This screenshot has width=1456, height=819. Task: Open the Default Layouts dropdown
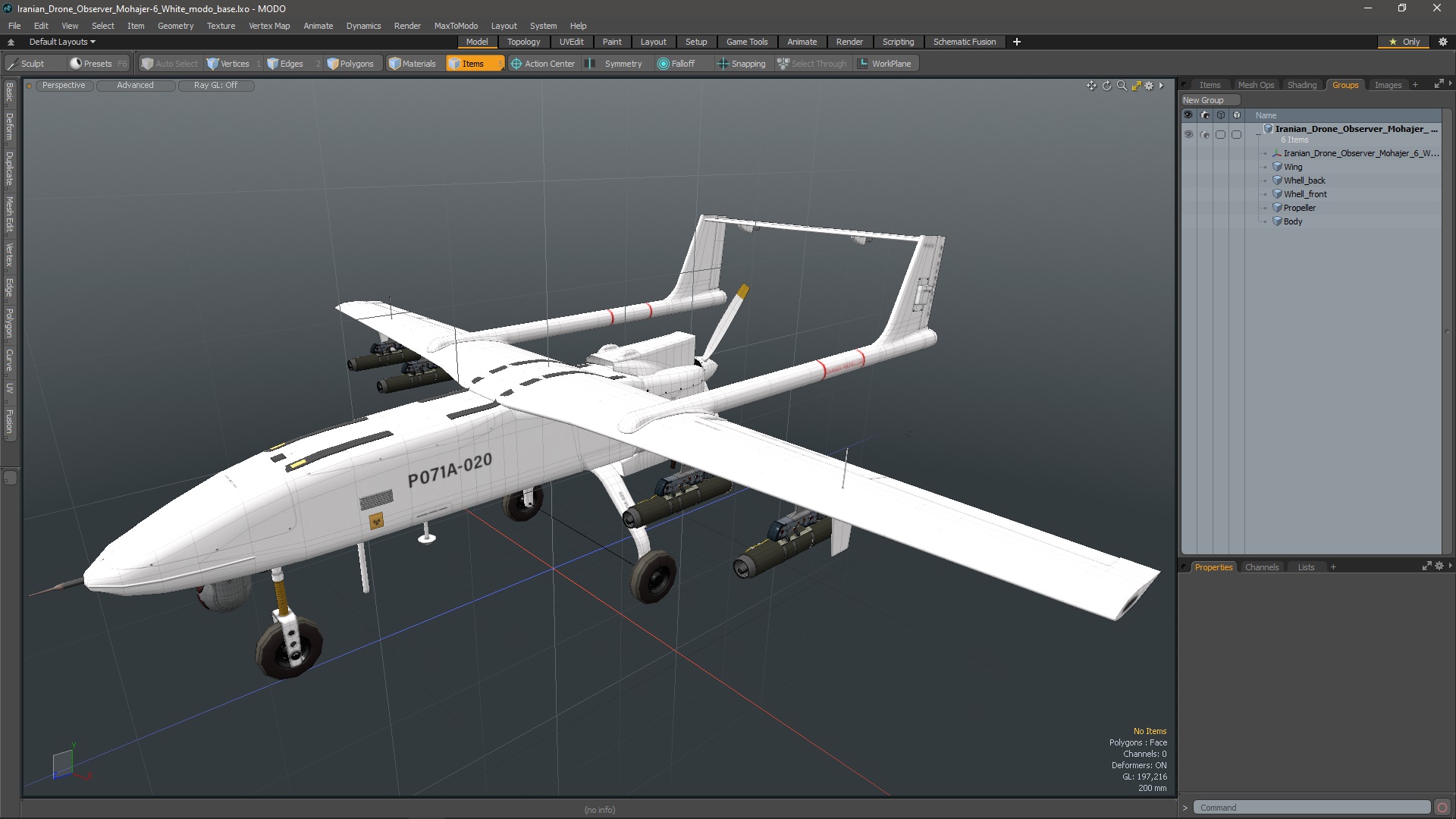click(x=62, y=42)
